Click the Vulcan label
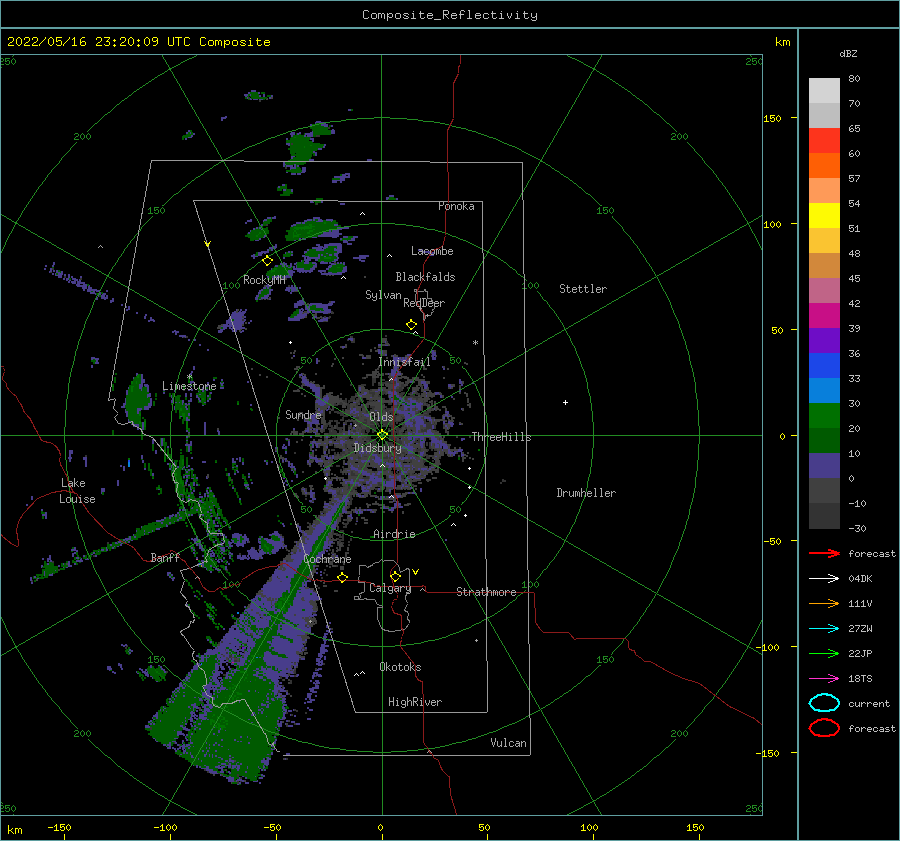The width and height of the screenshot is (900, 841). 509,743
